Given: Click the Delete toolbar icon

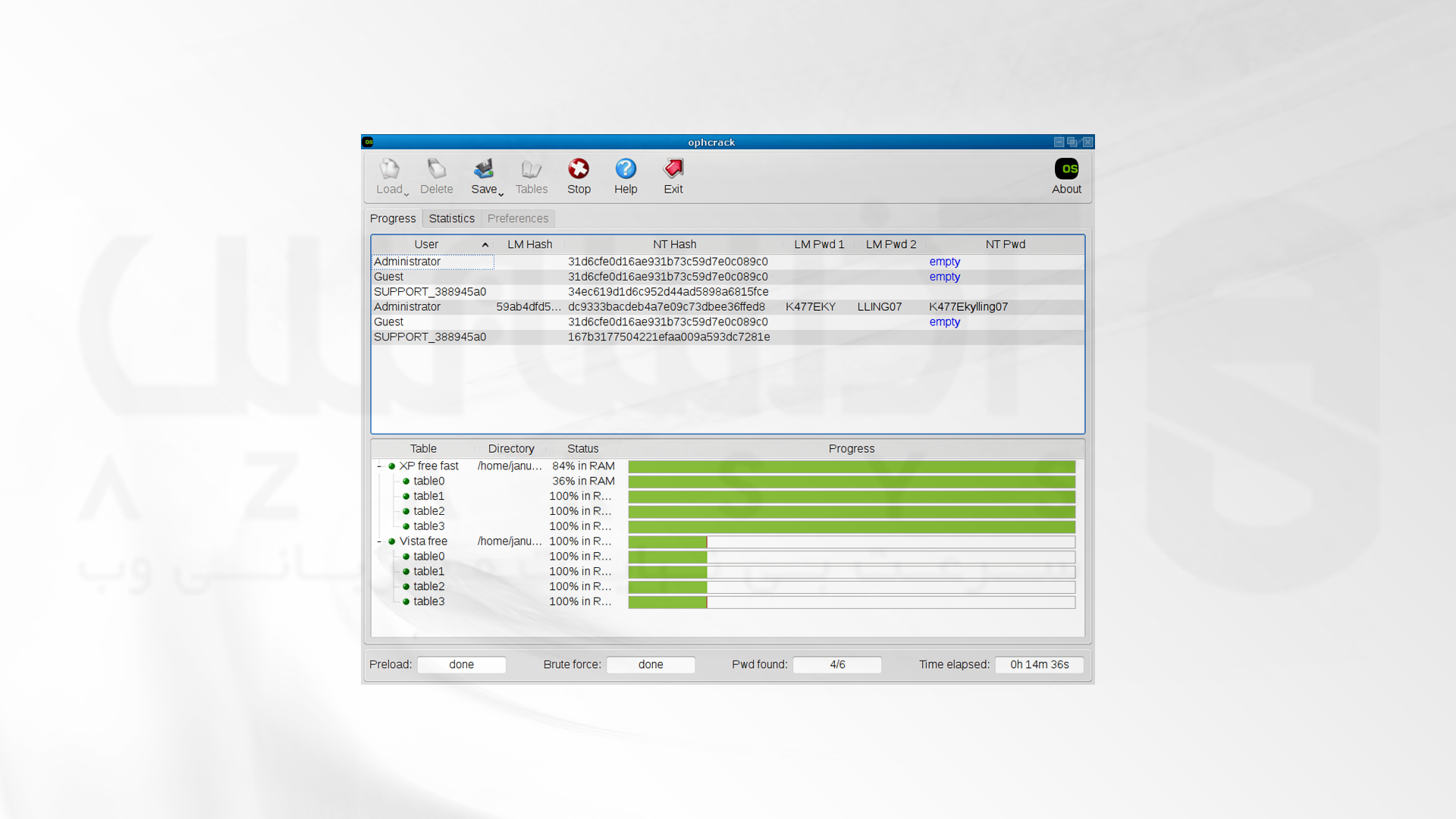Looking at the screenshot, I should click(x=437, y=168).
